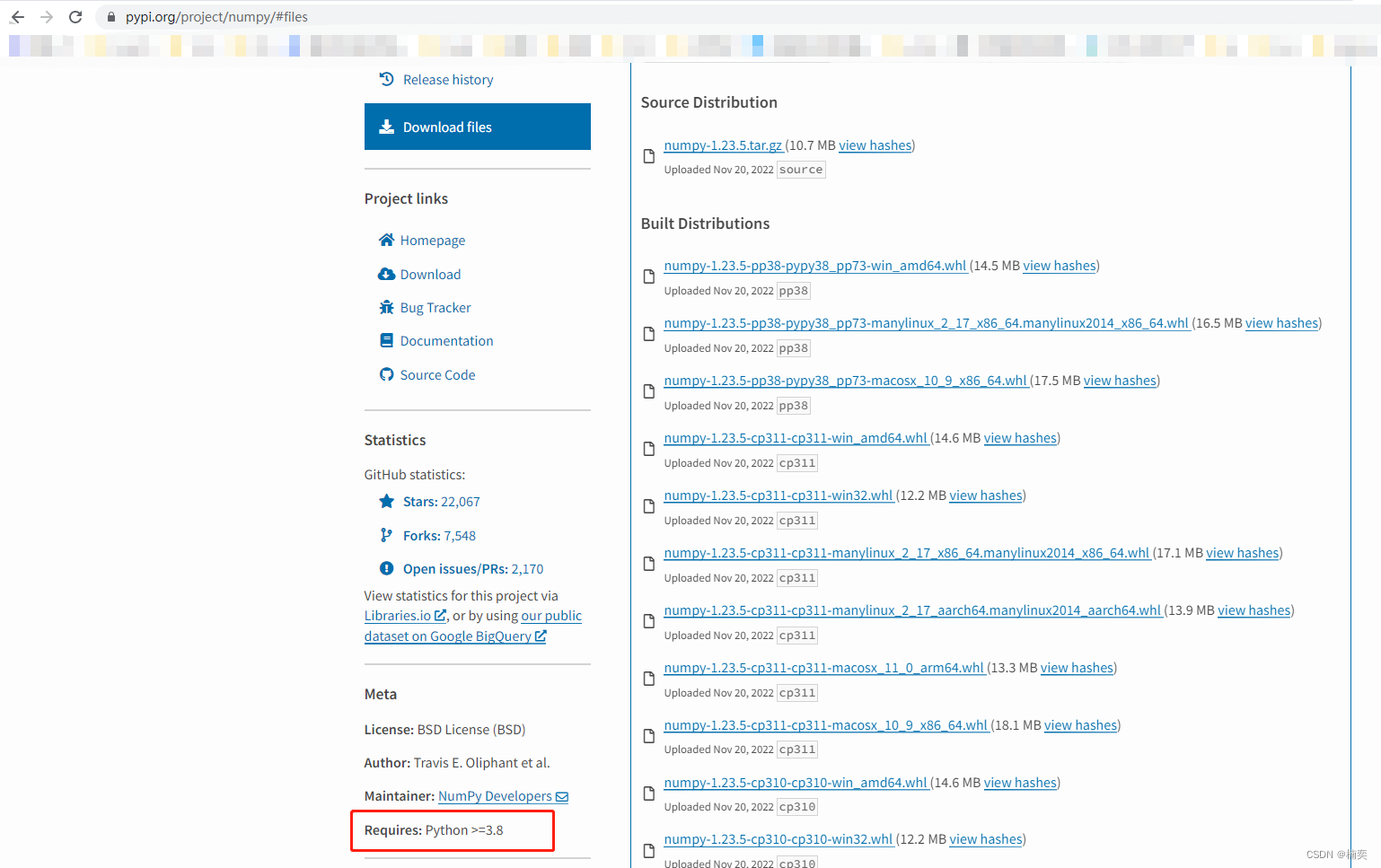Image resolution: width=1381 pixels, height=868 pixels.
Task: Open Release history in sidebar
Action: (x=448, y=80)
